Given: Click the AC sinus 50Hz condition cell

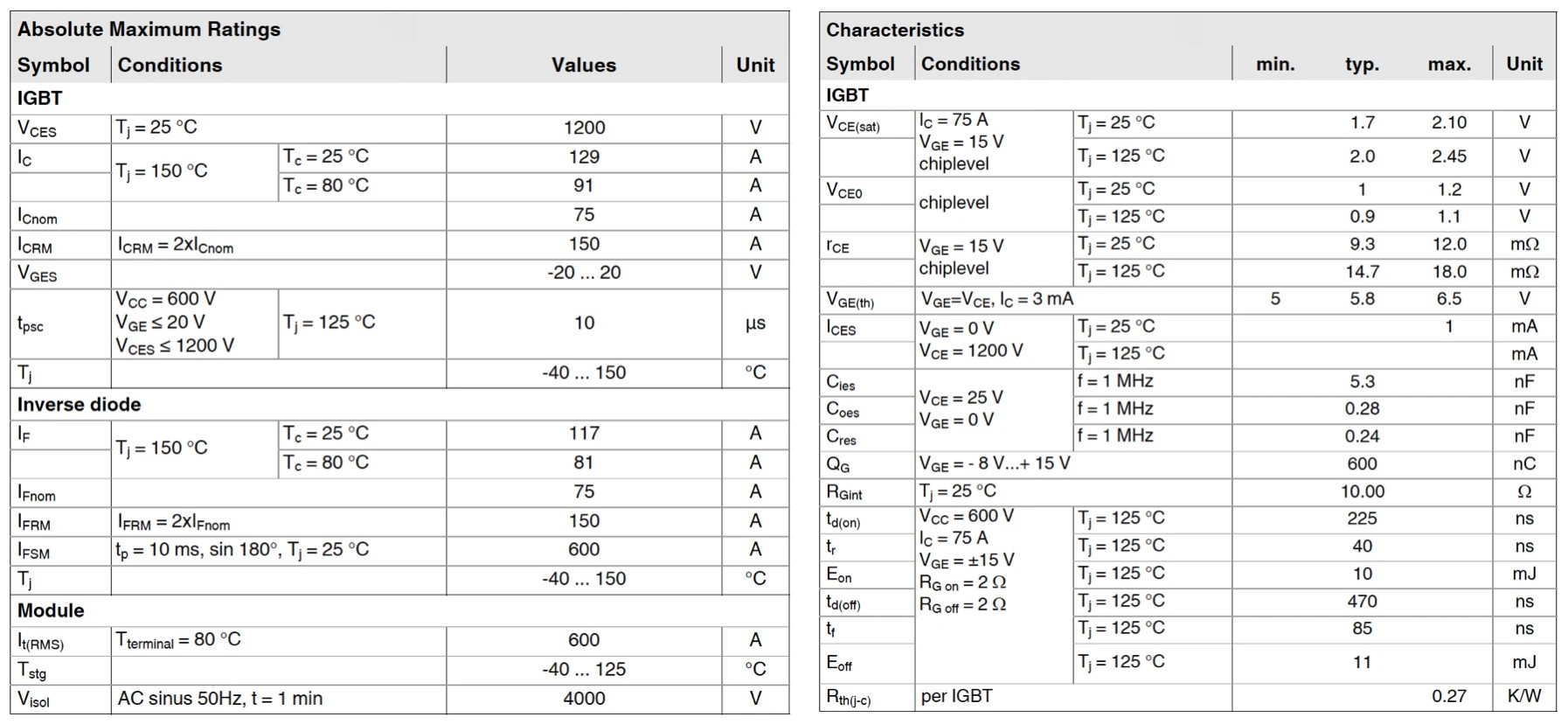Looking at the screenshot, I should [220, 699].
